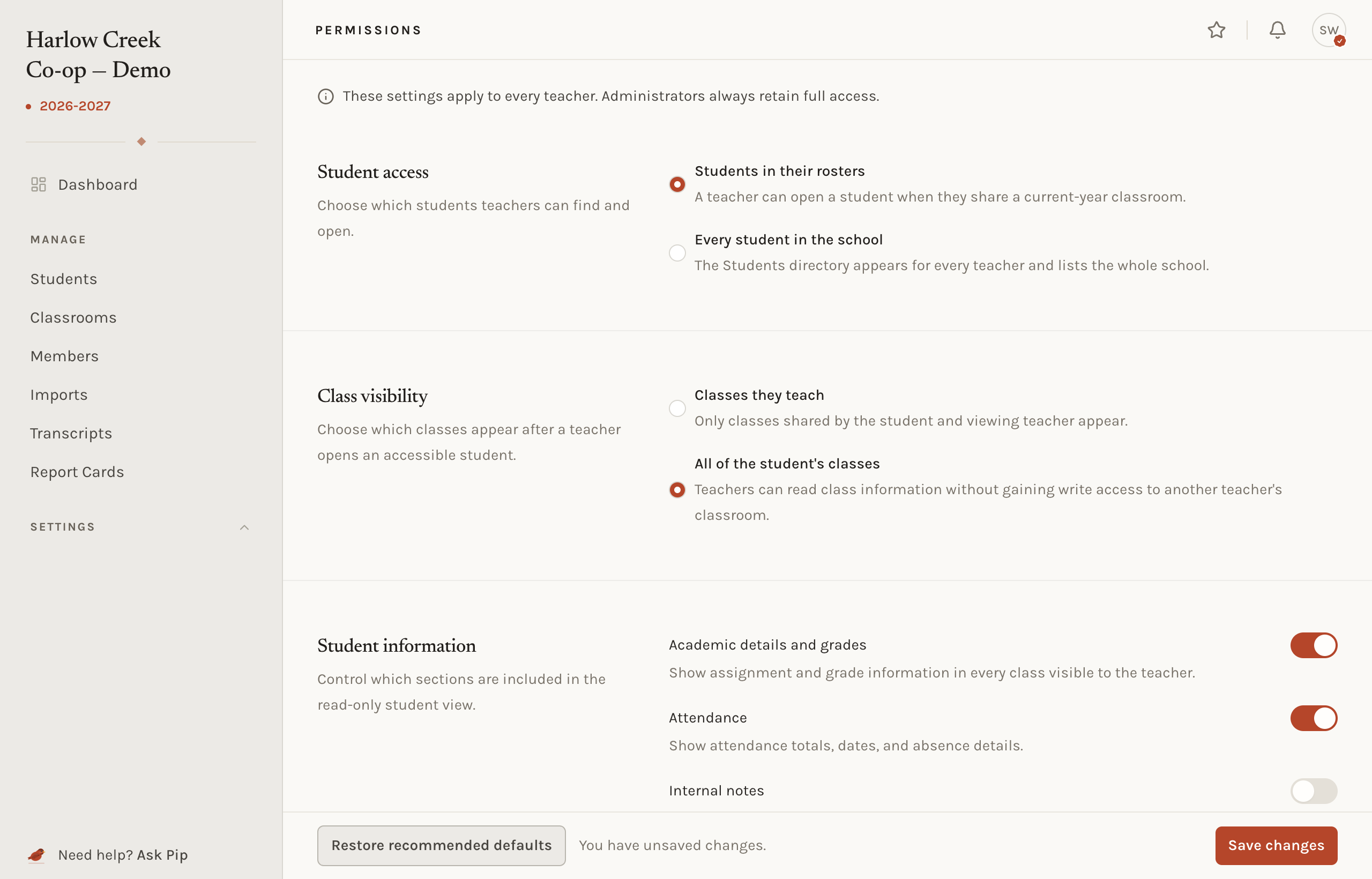Viewport: 1372px width, 879px height.
Task: Open notifications bell icon
Action: 1277,29
